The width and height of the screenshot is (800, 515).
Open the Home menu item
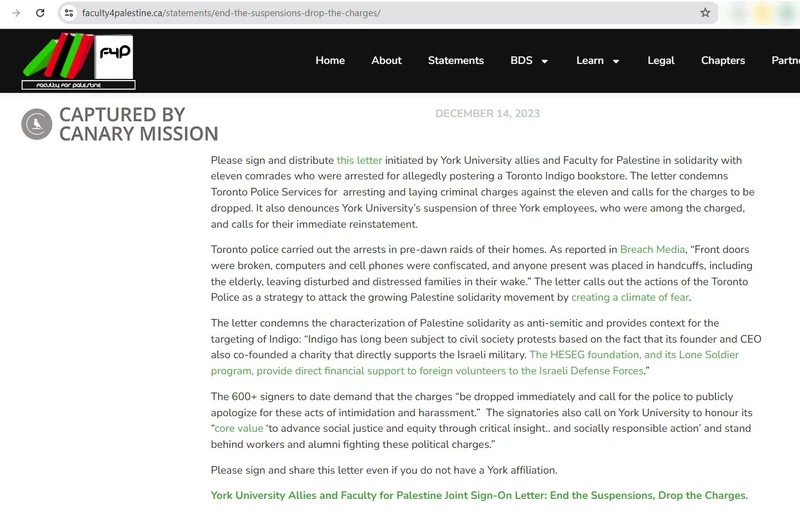click(x=330, y=60)
